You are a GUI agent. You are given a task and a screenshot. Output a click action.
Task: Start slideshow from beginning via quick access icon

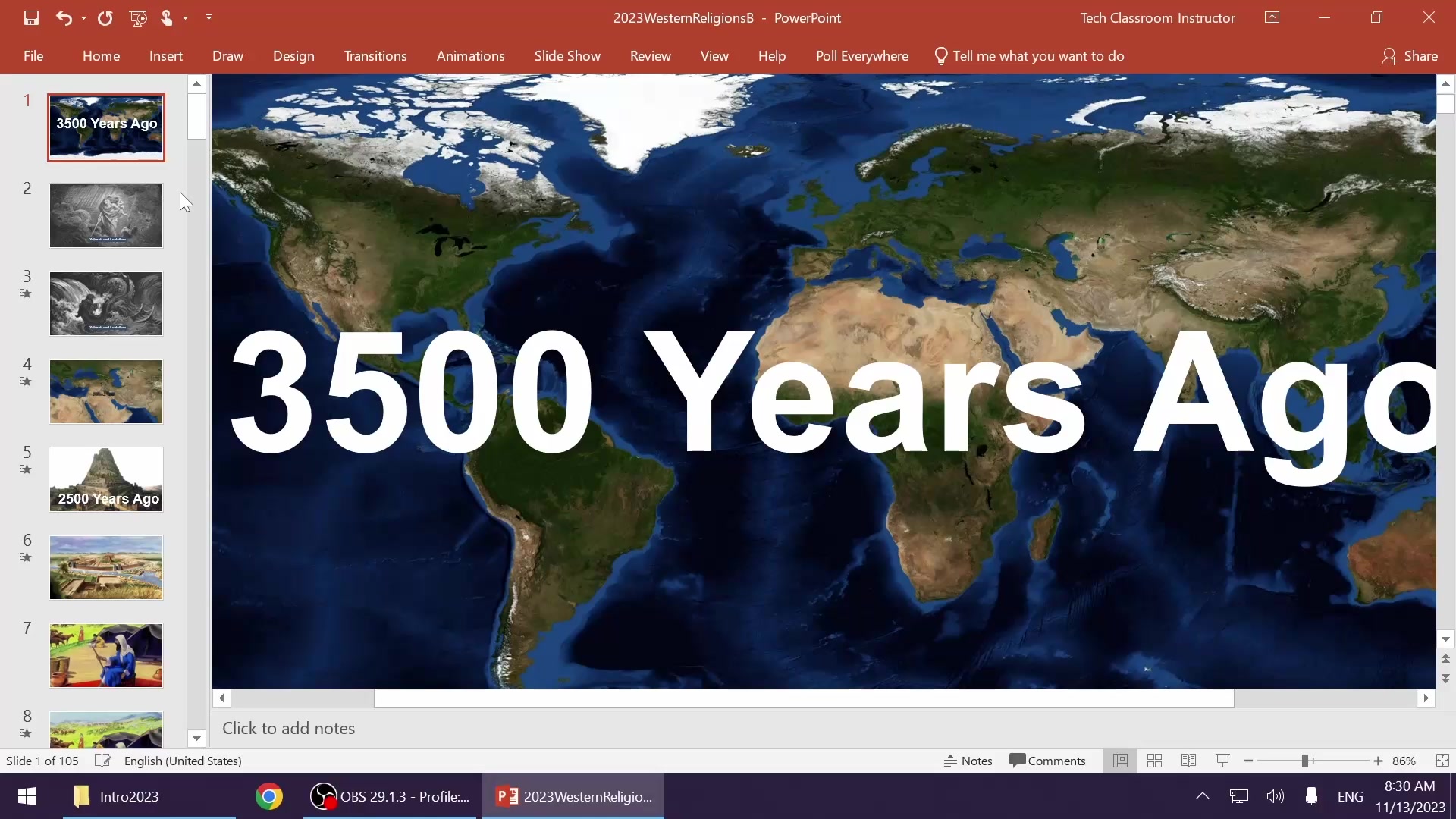[x=138, y=18]
